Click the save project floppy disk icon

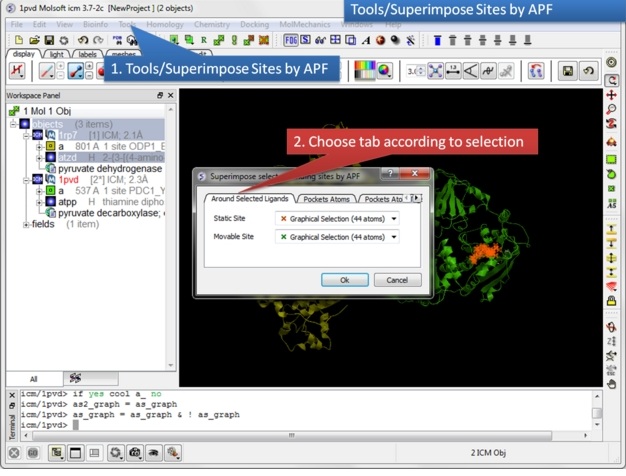48,40
